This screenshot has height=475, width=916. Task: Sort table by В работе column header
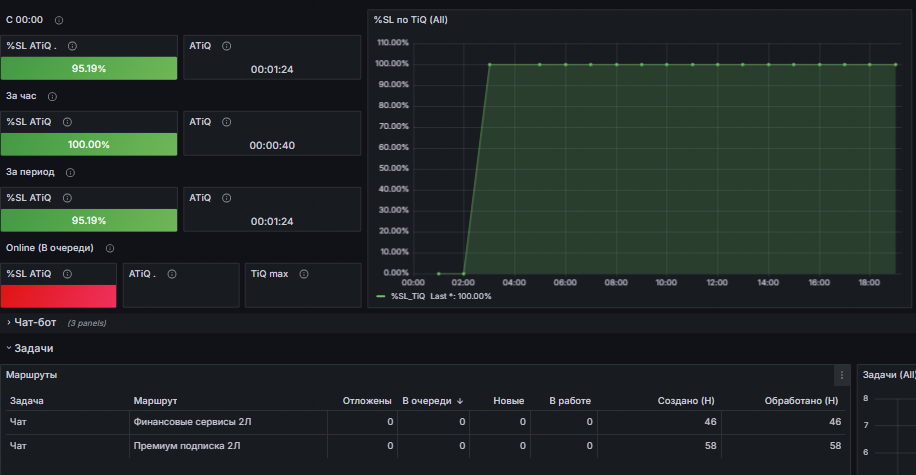570,401
